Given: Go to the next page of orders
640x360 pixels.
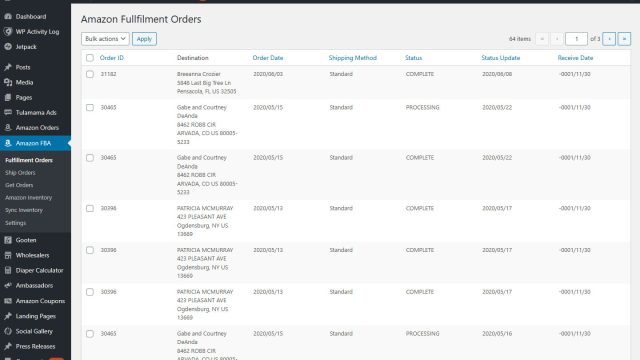Looking at the screenshot, I should click(609, 39).
